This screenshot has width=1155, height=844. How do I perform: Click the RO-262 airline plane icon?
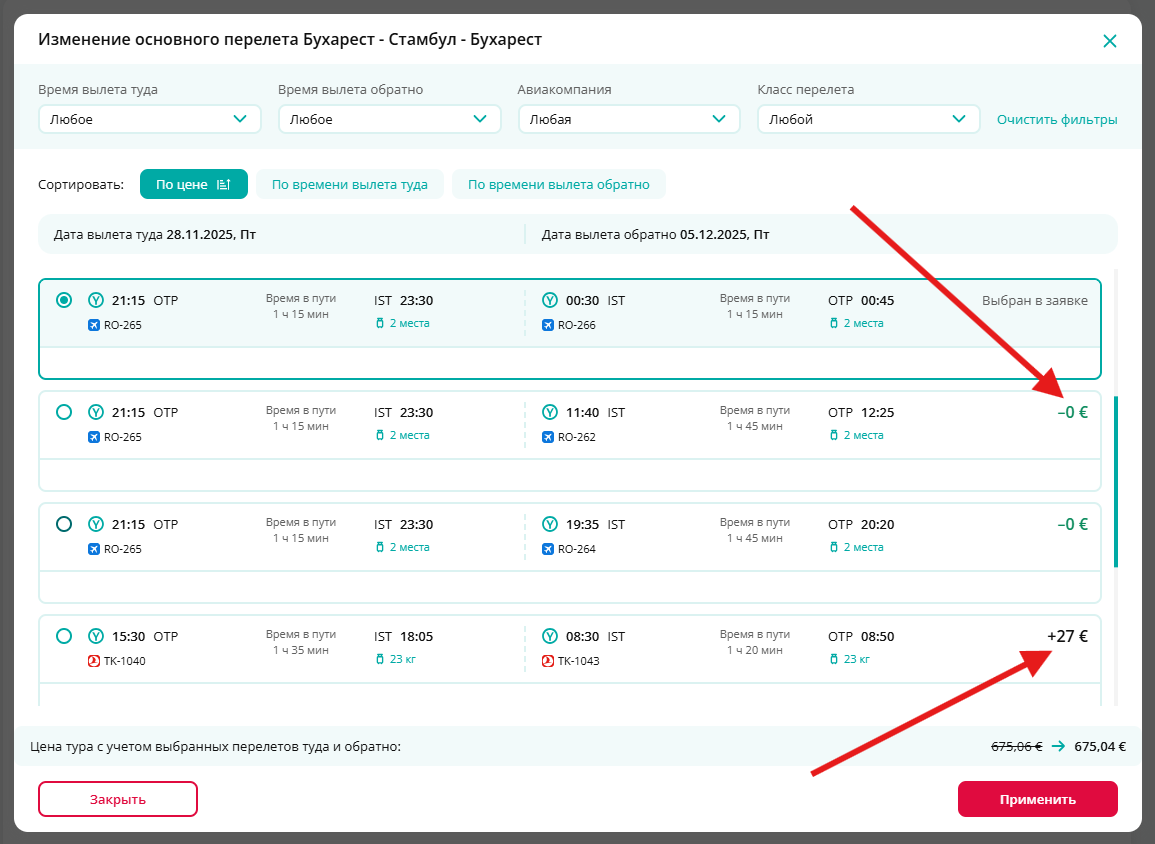pyautogui.click(x=548, y=437)
